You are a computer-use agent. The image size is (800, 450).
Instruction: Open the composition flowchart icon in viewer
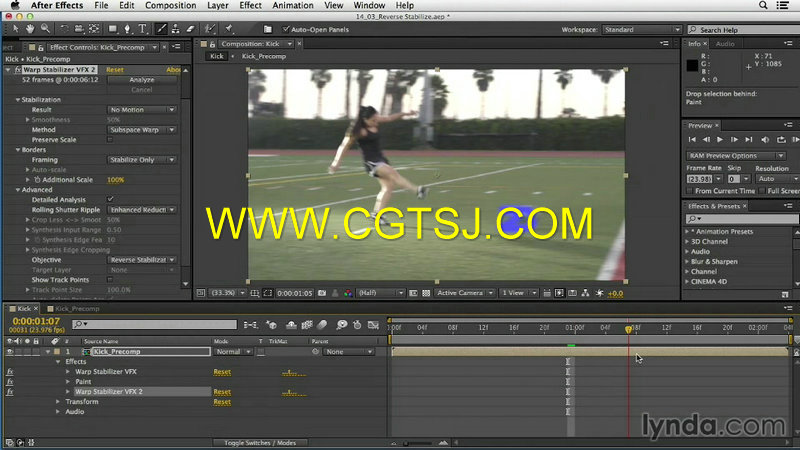pos(585,293)
